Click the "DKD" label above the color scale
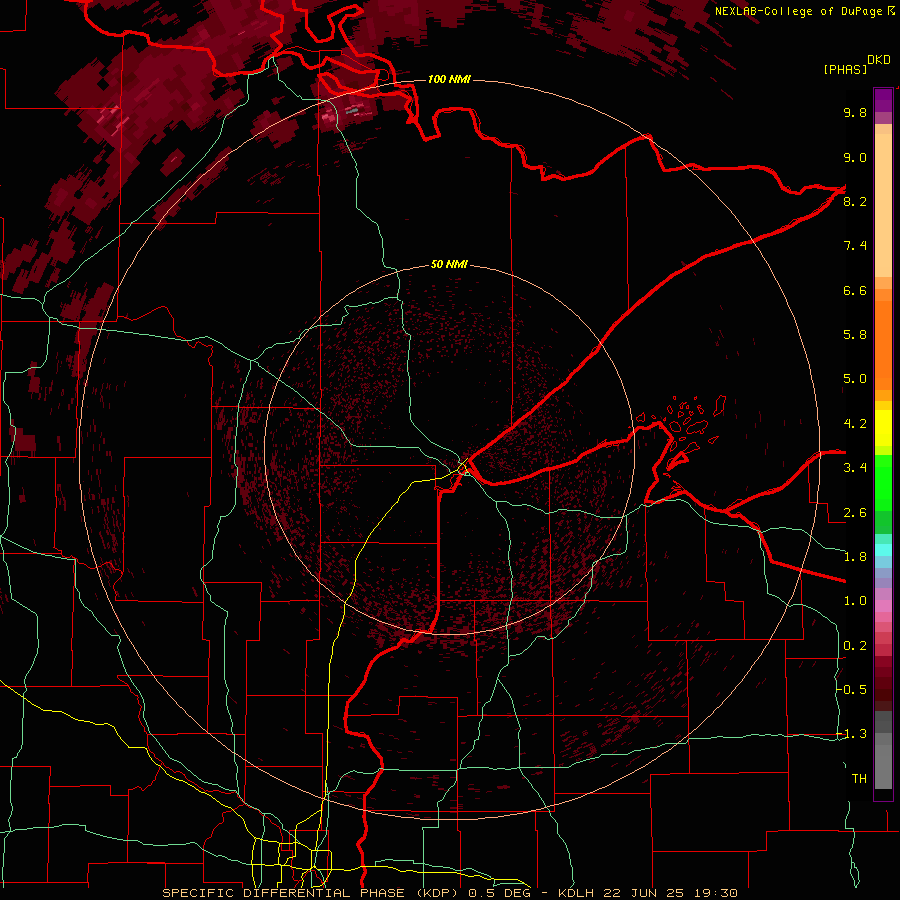The height and width of the screenshot is (900, 900). tap(878, 60)
